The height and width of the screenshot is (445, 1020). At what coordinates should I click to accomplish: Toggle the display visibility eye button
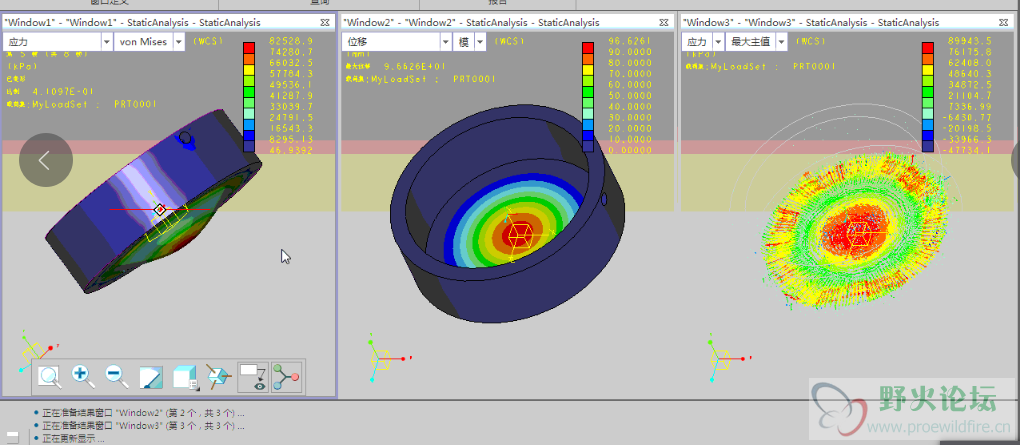point(253,377)
